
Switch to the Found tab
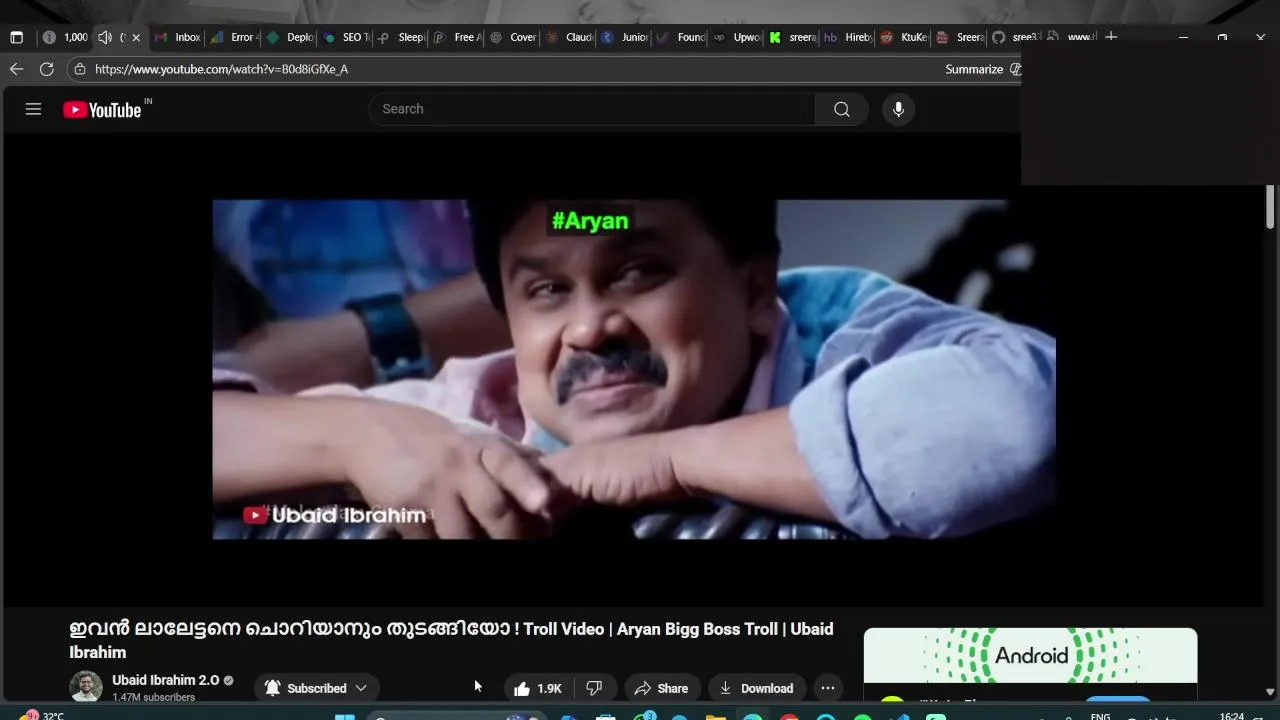coord(680,37)
